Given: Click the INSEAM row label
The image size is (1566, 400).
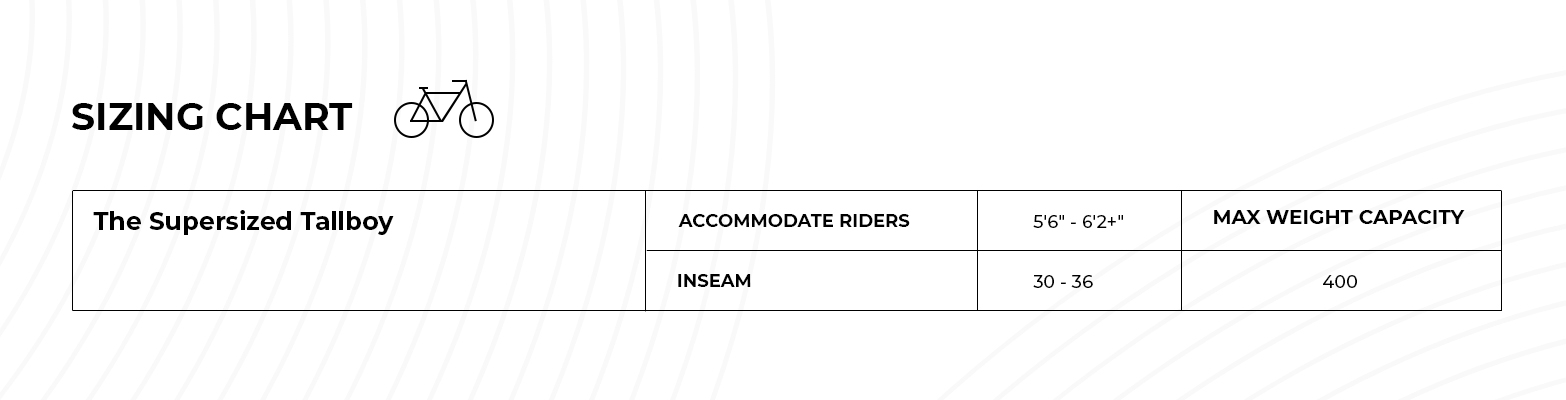Looking at the screenshot, I should click(x=714, y=281).
